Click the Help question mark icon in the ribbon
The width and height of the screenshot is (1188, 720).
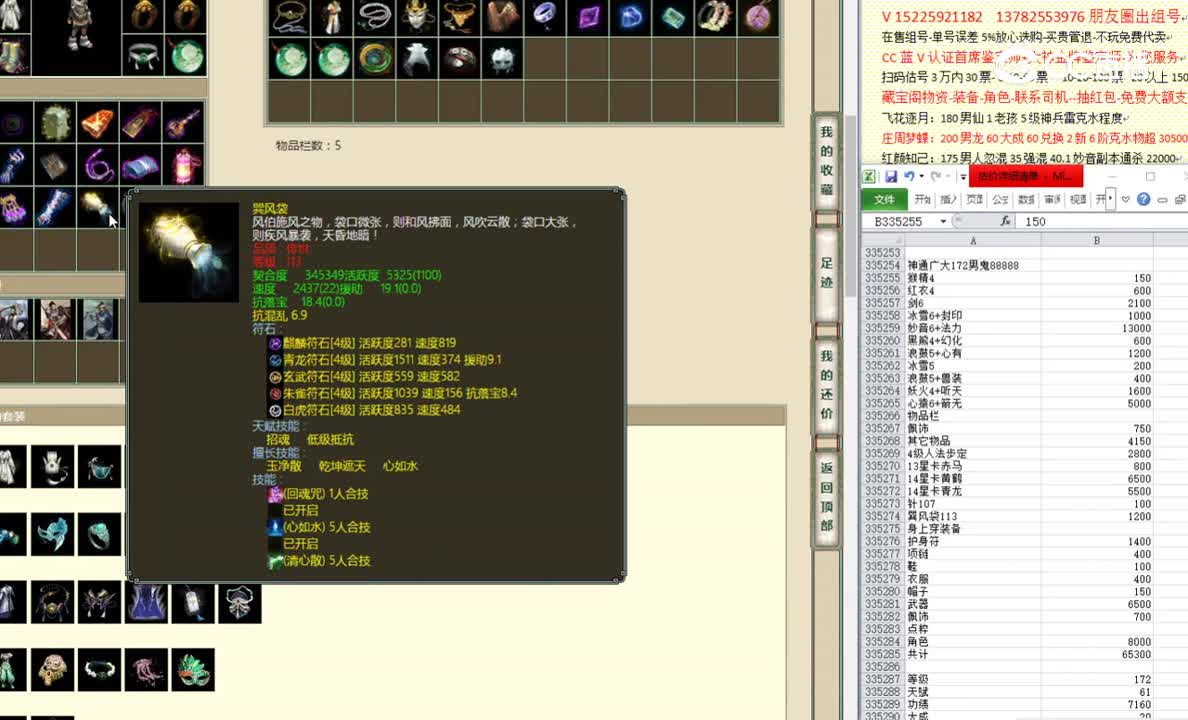coord(1144,199)
